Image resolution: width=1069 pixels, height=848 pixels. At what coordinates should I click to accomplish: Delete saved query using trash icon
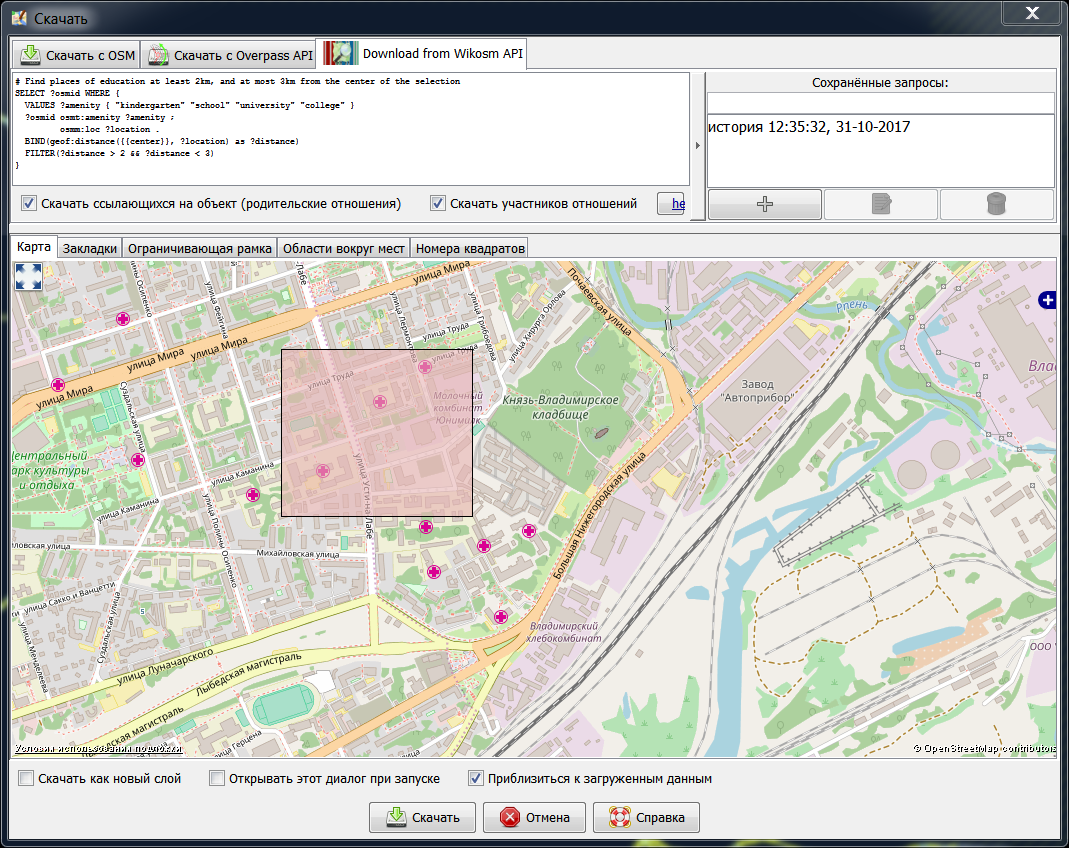(x=996, y=204)
